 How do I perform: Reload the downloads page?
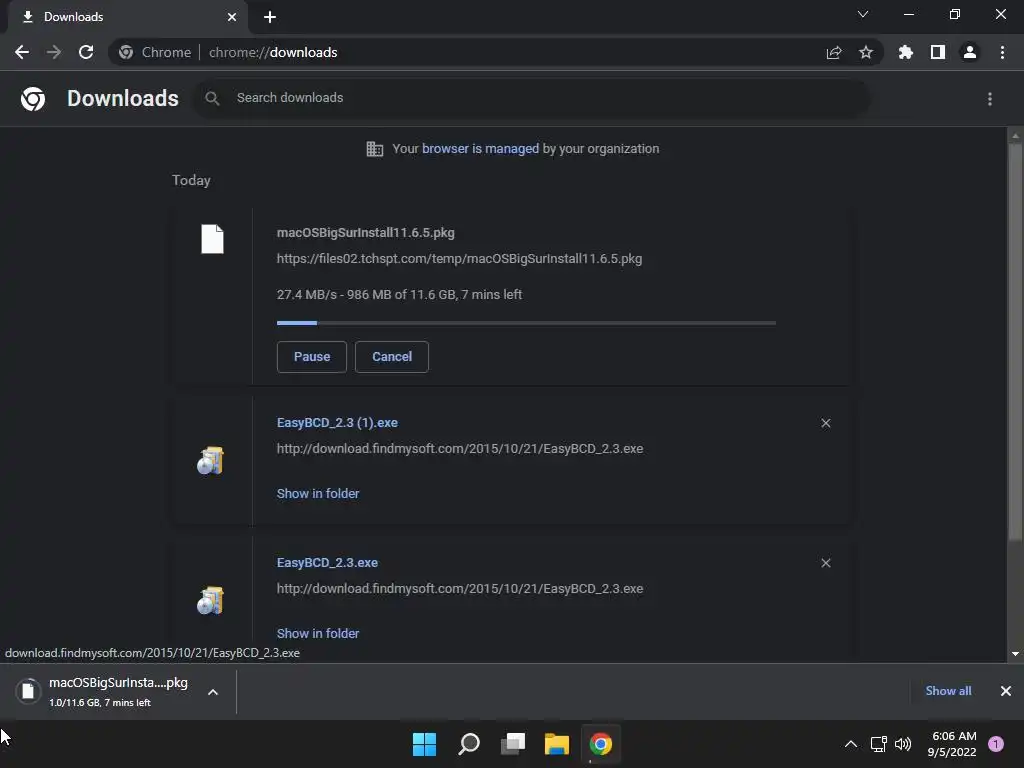click(x=86, y=52)
